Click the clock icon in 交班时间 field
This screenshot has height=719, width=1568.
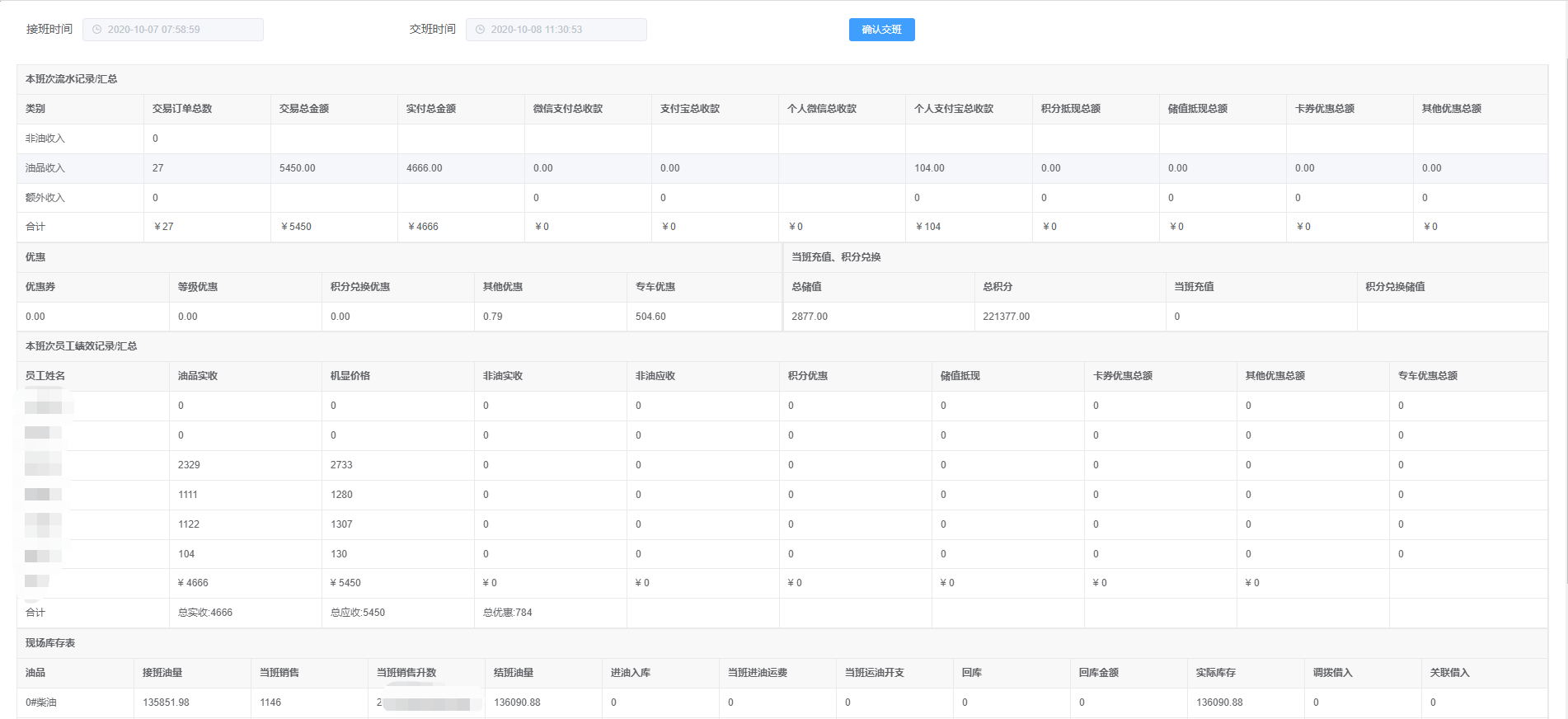pos(481,30)
